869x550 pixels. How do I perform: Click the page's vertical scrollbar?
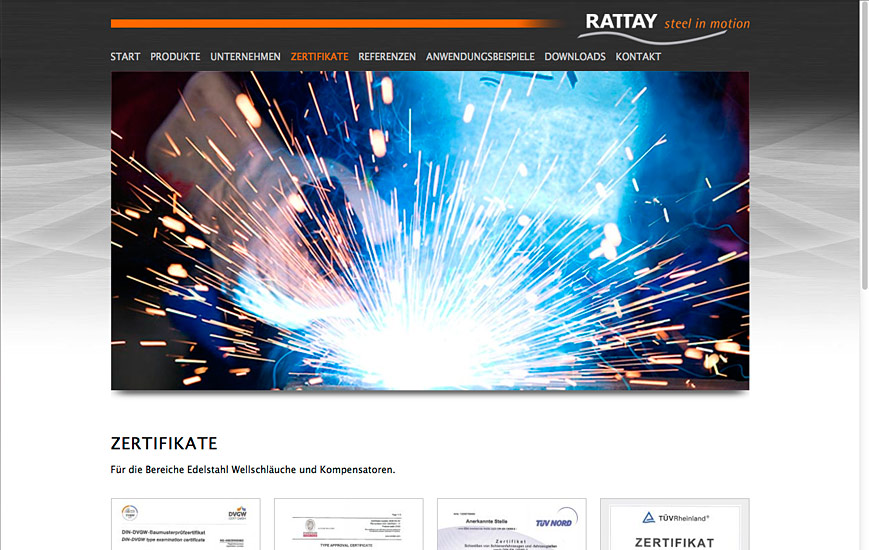click(x=865, y=144)
